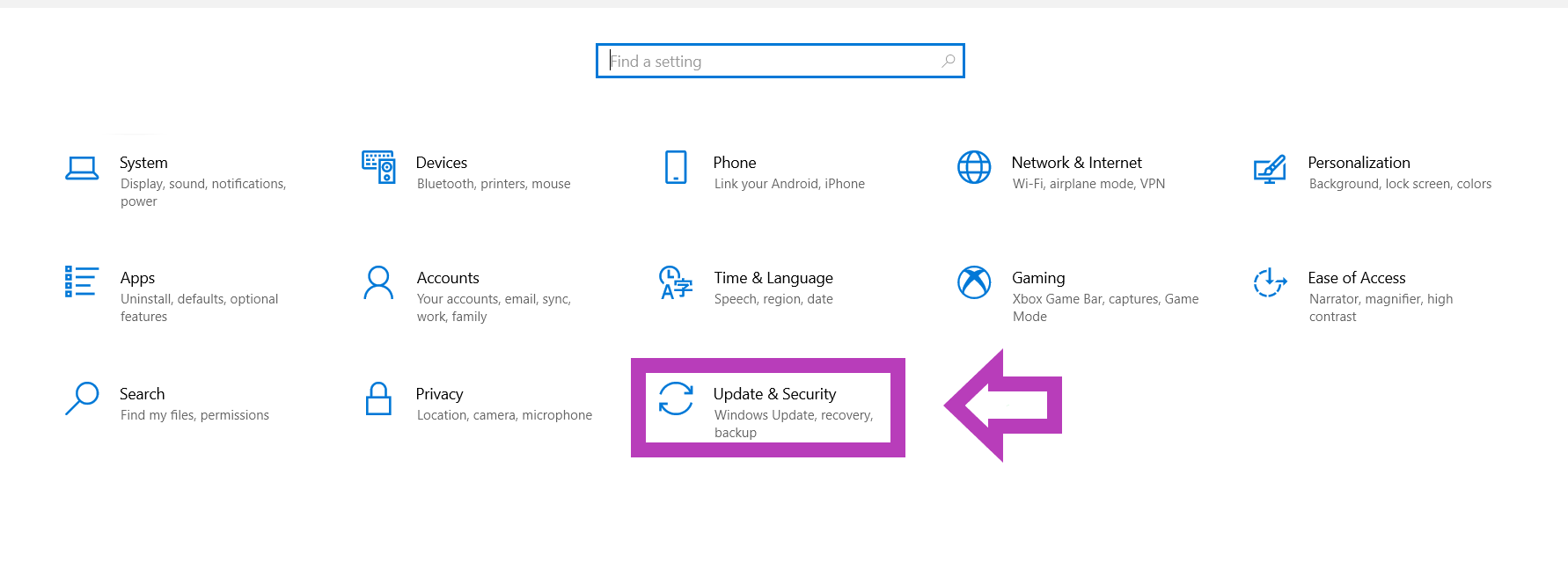
Task: Click 'Background, lock screen, colors' description
Action: [x=1400, y=184]
